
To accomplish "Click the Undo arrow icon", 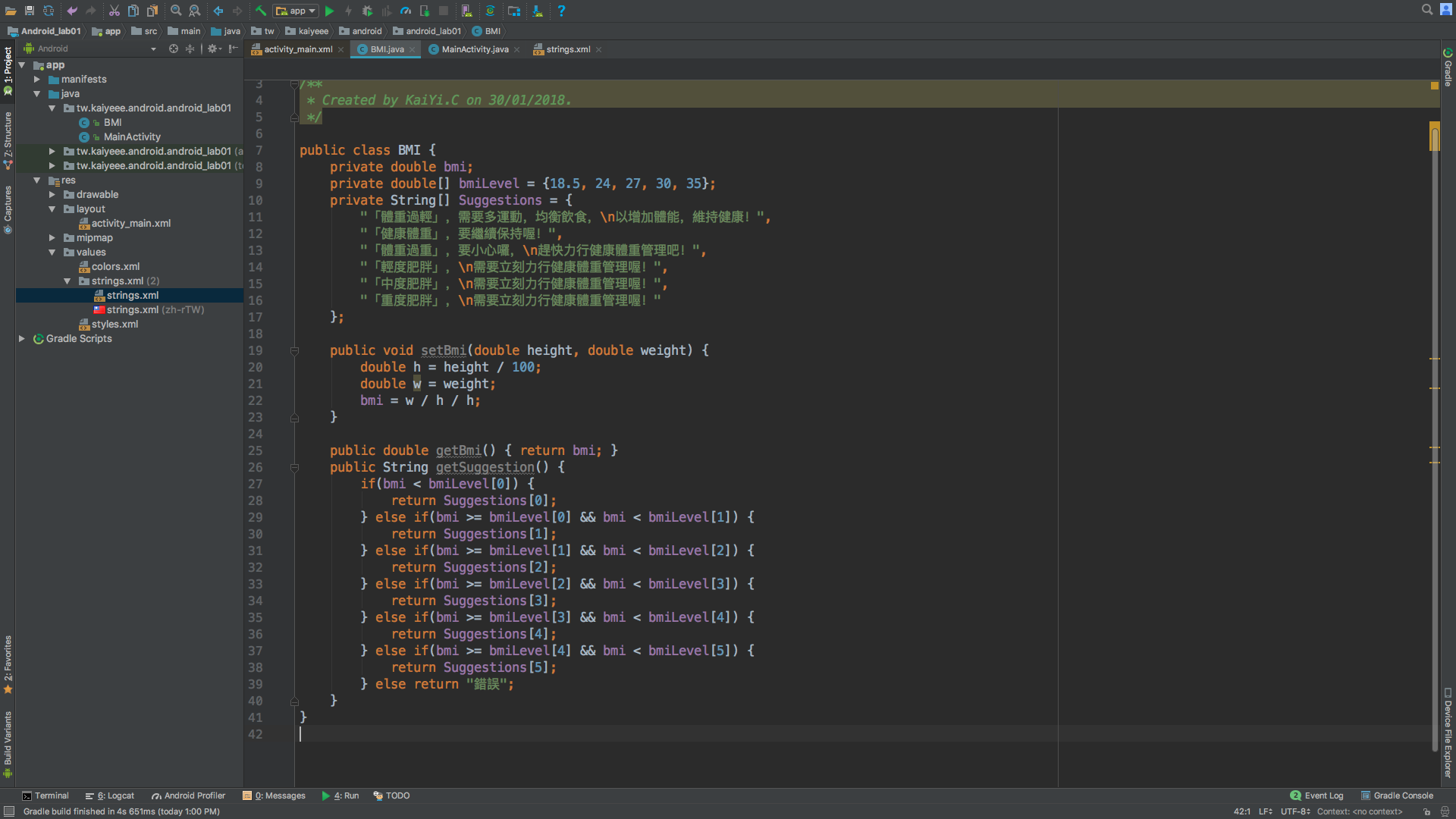I will pyautogui.click(x=72, y=11).
